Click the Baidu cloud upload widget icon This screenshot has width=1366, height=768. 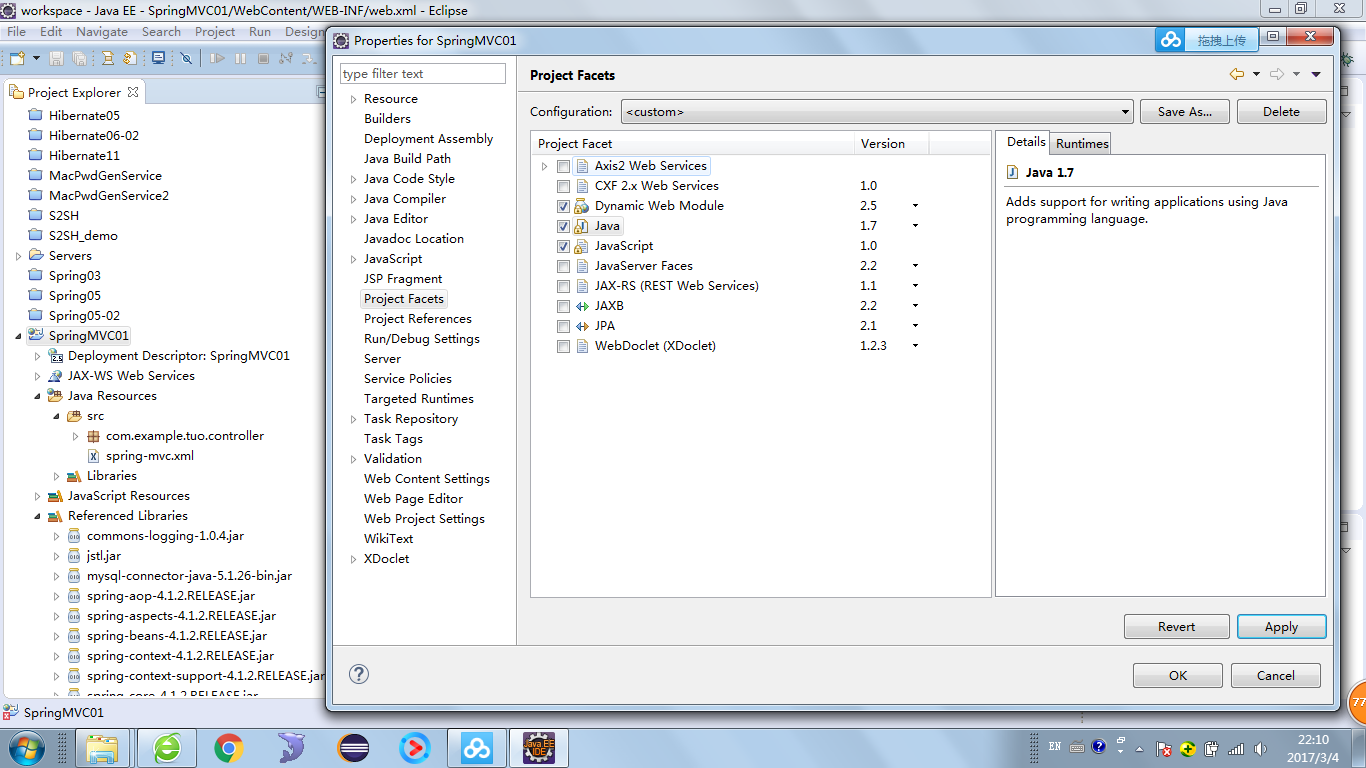[1171, 40]
